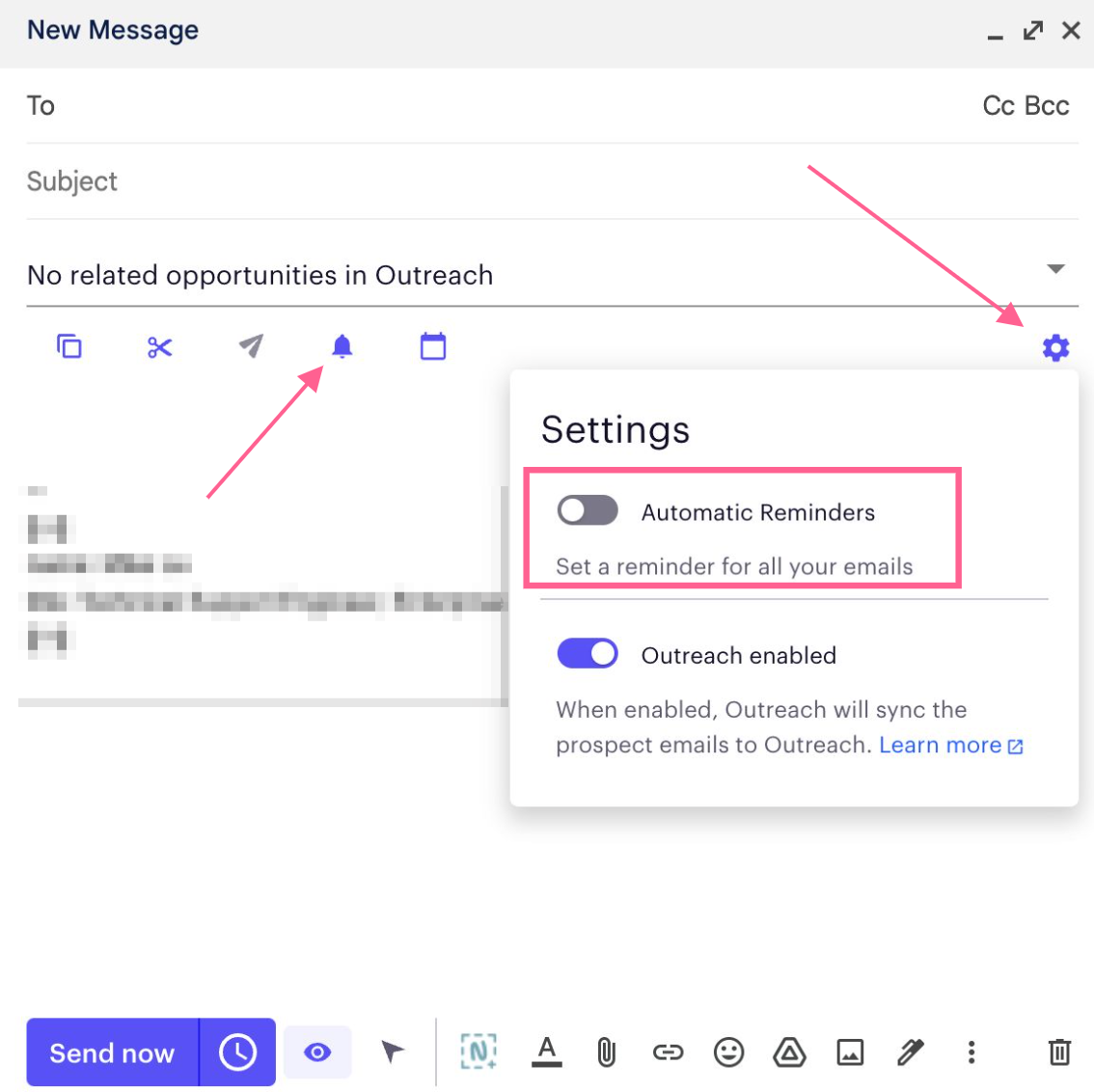Click in the Subject field
The height and width of the screenshot is (1092, 1094).
click(553, 181)
